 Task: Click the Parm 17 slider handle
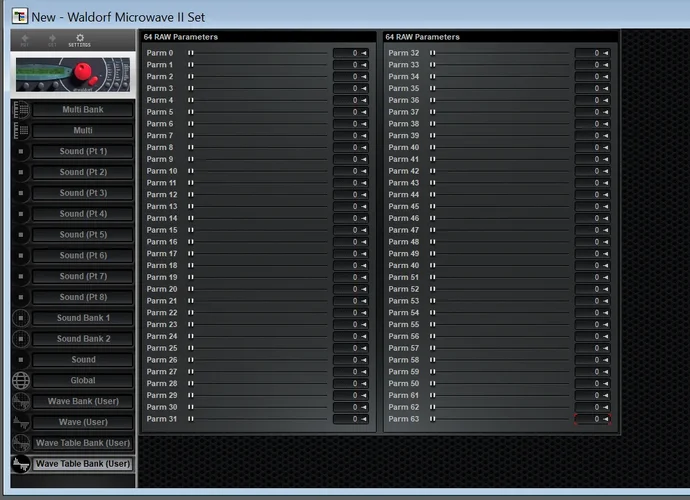point(191,254)
